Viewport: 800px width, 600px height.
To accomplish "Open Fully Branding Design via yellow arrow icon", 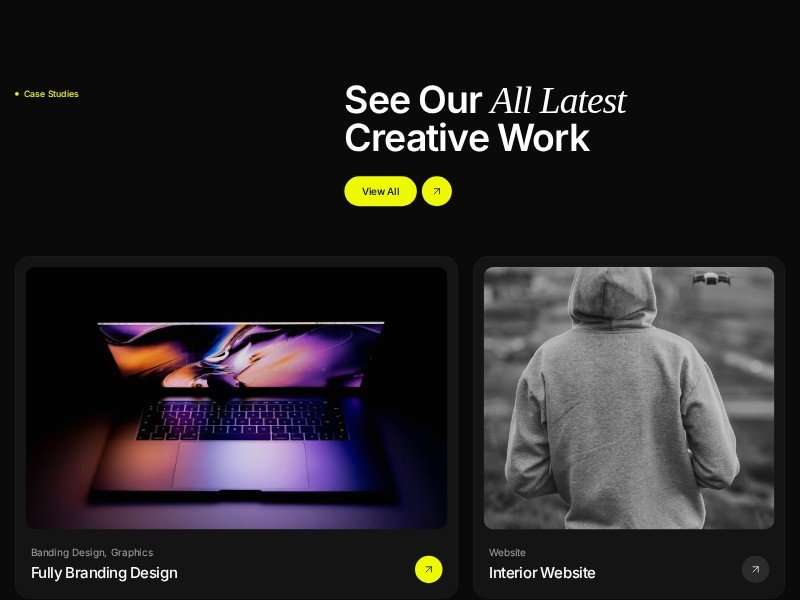I will 429,569.
